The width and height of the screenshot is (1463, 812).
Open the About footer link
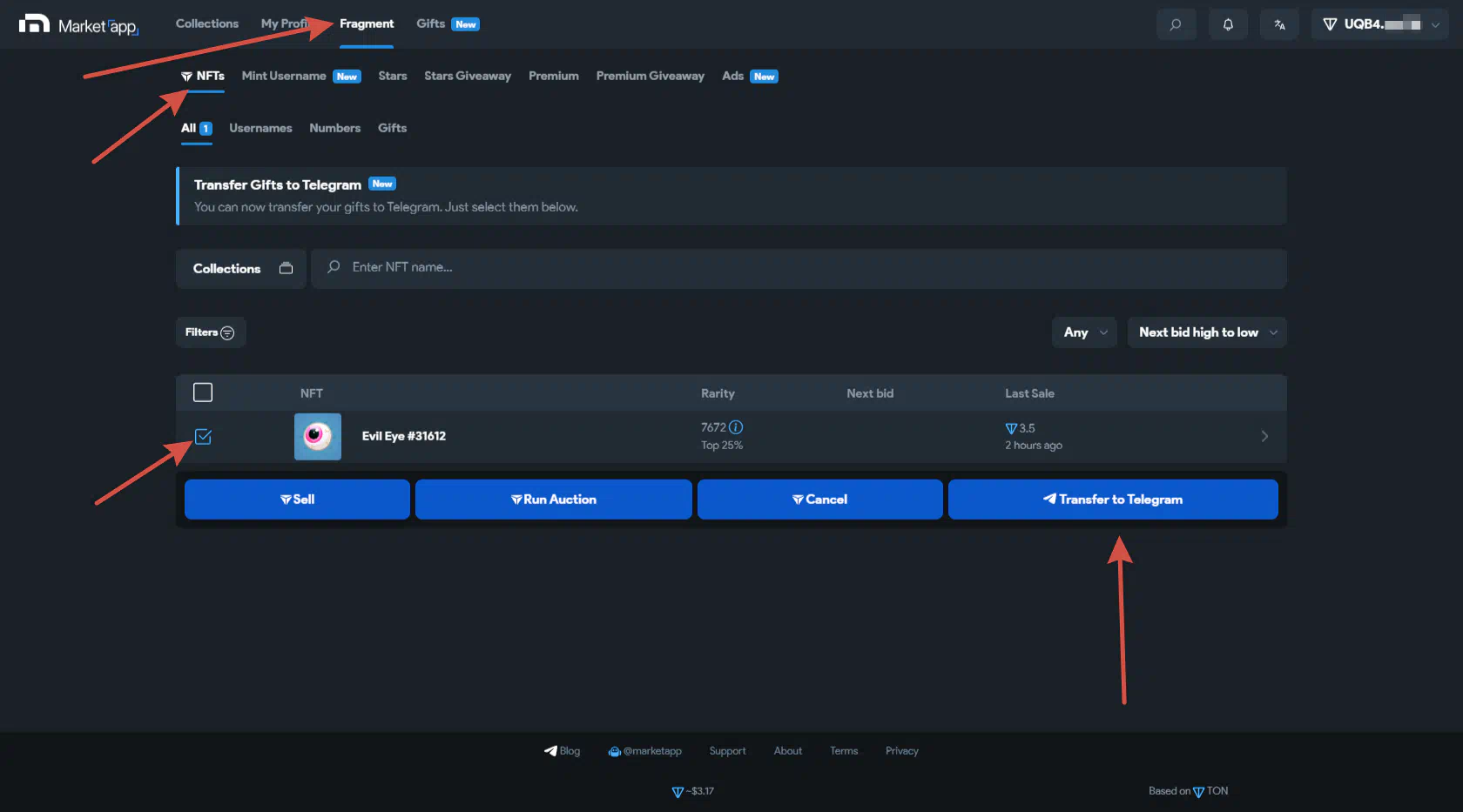(788, 751)
